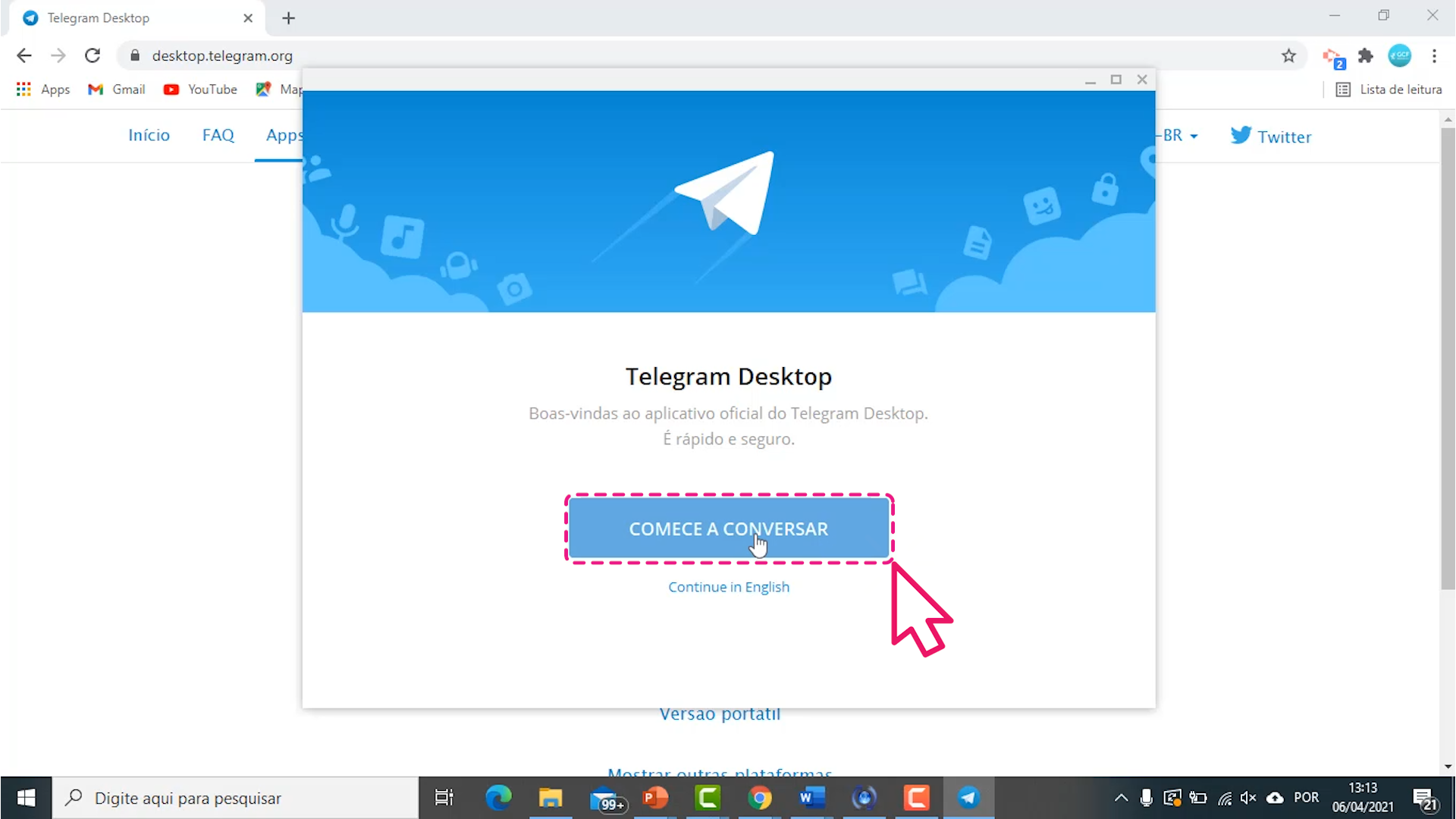Open the Extensions puzzle icon
Image resolution: width=1456 pixels, height=819 pixels.
pyautogui.click(x=1366, y=55)
